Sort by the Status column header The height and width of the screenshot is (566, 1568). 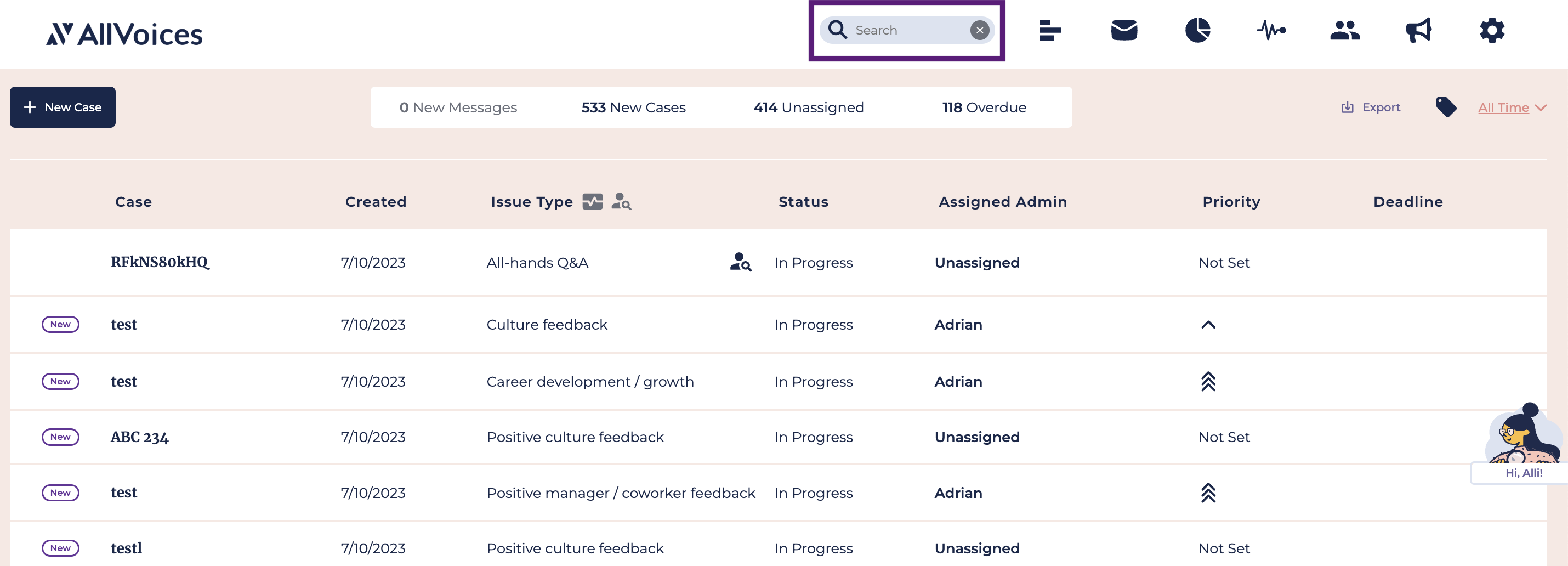click(803, 201)
